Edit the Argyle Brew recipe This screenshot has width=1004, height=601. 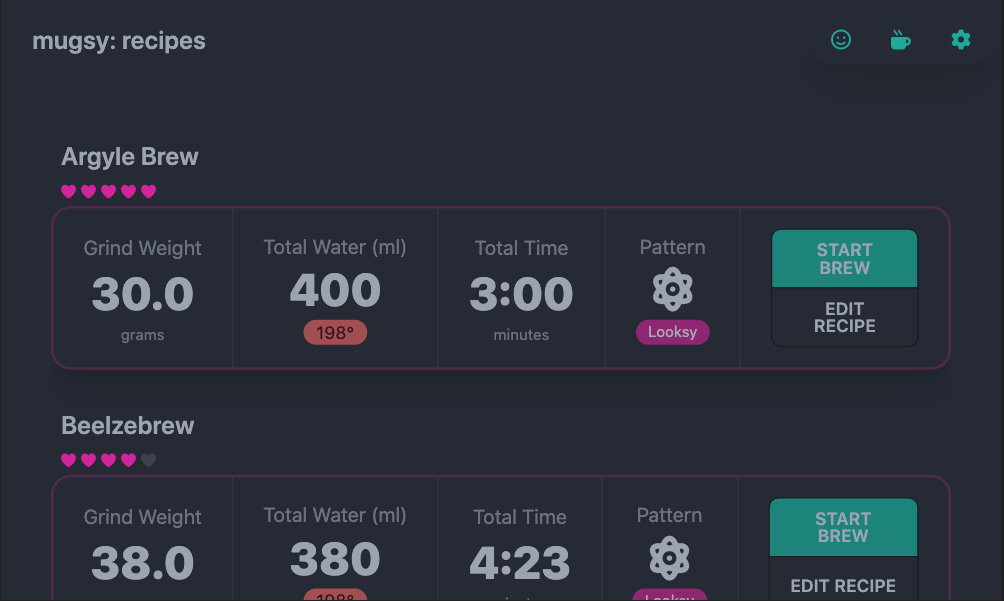point(845,317)
